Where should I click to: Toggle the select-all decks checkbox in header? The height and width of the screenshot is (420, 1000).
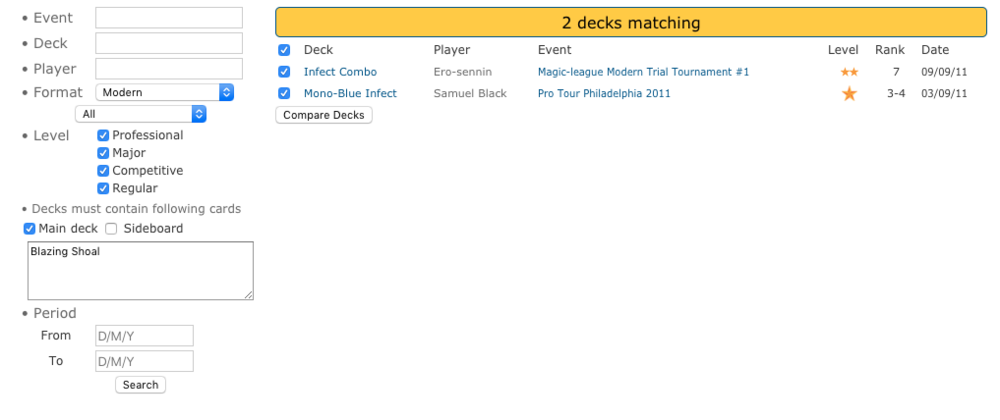coord(284,50)
